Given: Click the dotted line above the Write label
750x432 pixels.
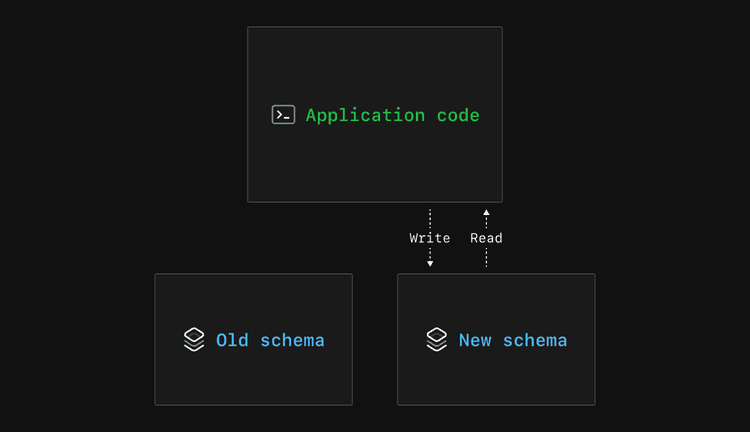Looking at the screenshot, I should pyautogui.click(x=430, y=219).
